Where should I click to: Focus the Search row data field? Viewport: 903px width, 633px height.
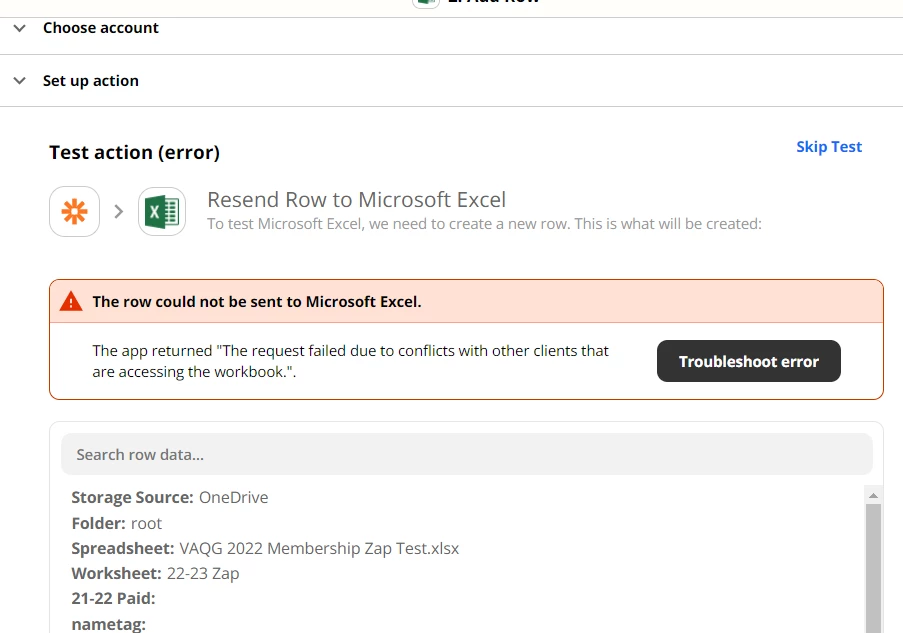click(466, 454)
